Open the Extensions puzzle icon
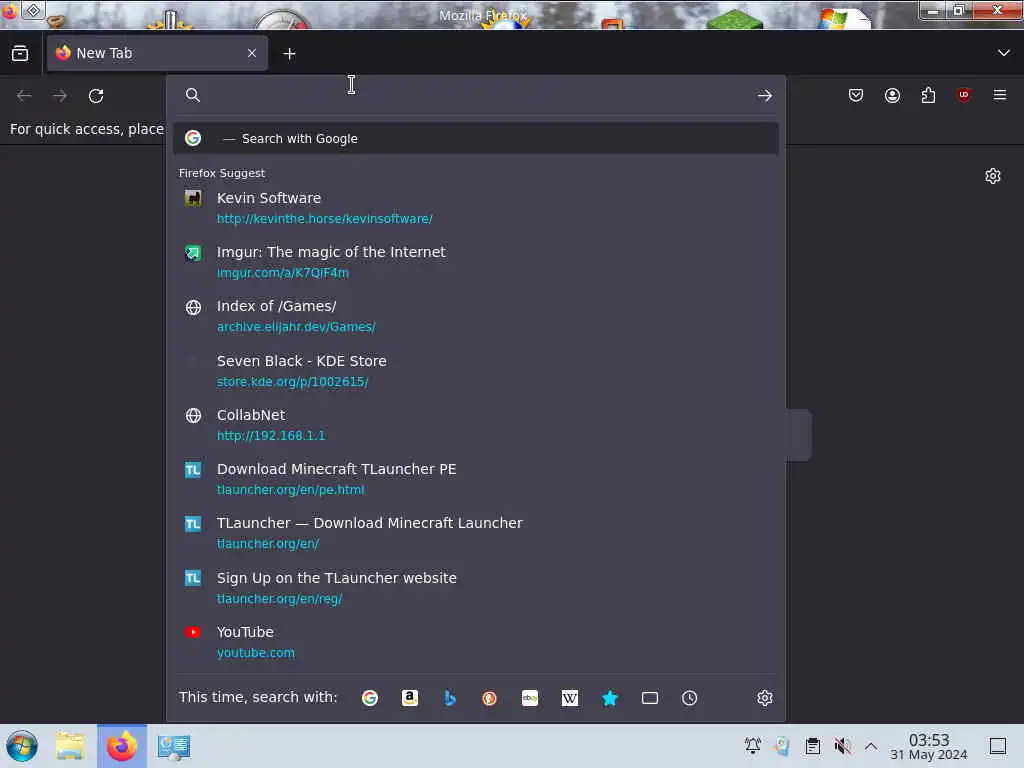 [928, 95]
